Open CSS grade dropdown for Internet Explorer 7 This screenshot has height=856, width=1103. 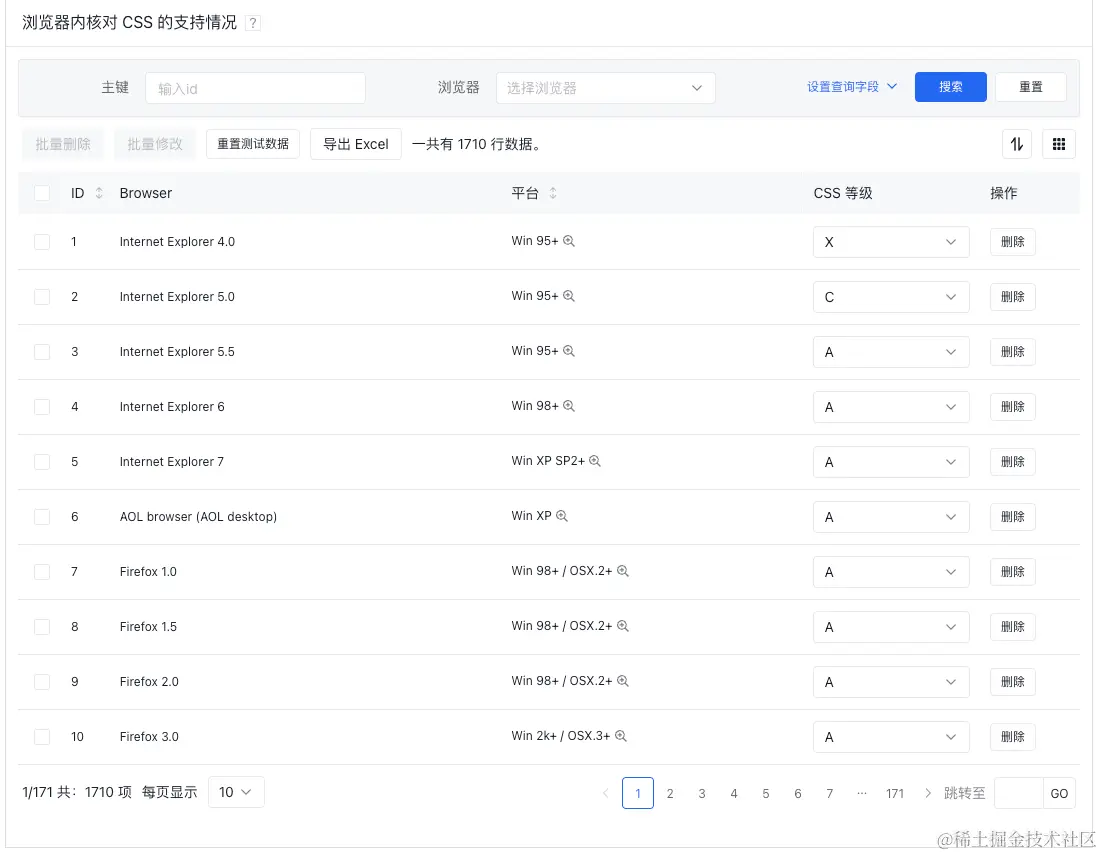(891, 462)
